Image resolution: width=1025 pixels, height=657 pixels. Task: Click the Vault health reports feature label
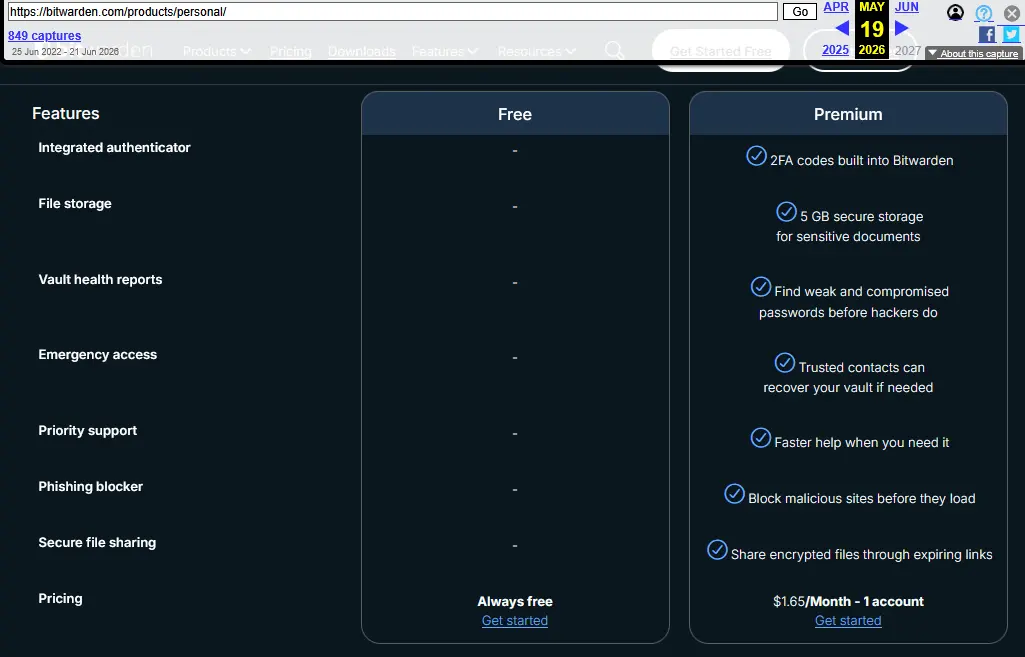pos(100,279)
